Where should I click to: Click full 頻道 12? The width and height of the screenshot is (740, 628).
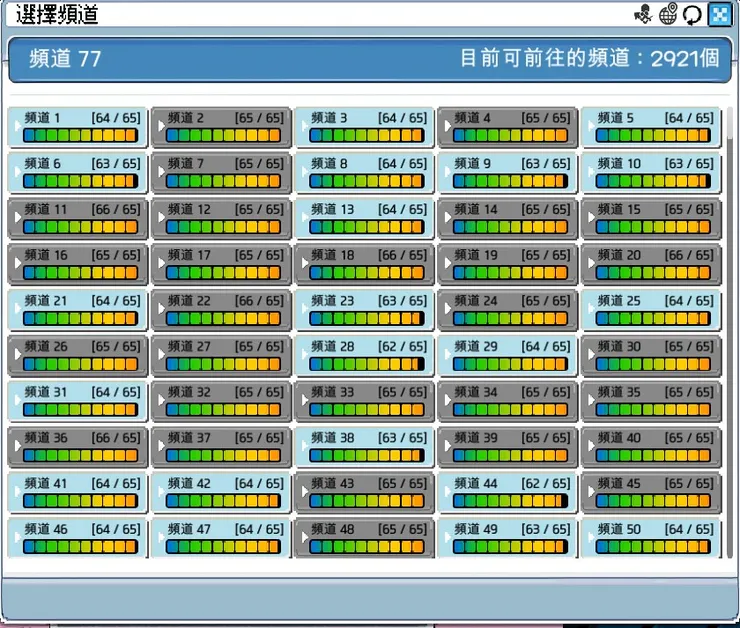click(221, 218)
